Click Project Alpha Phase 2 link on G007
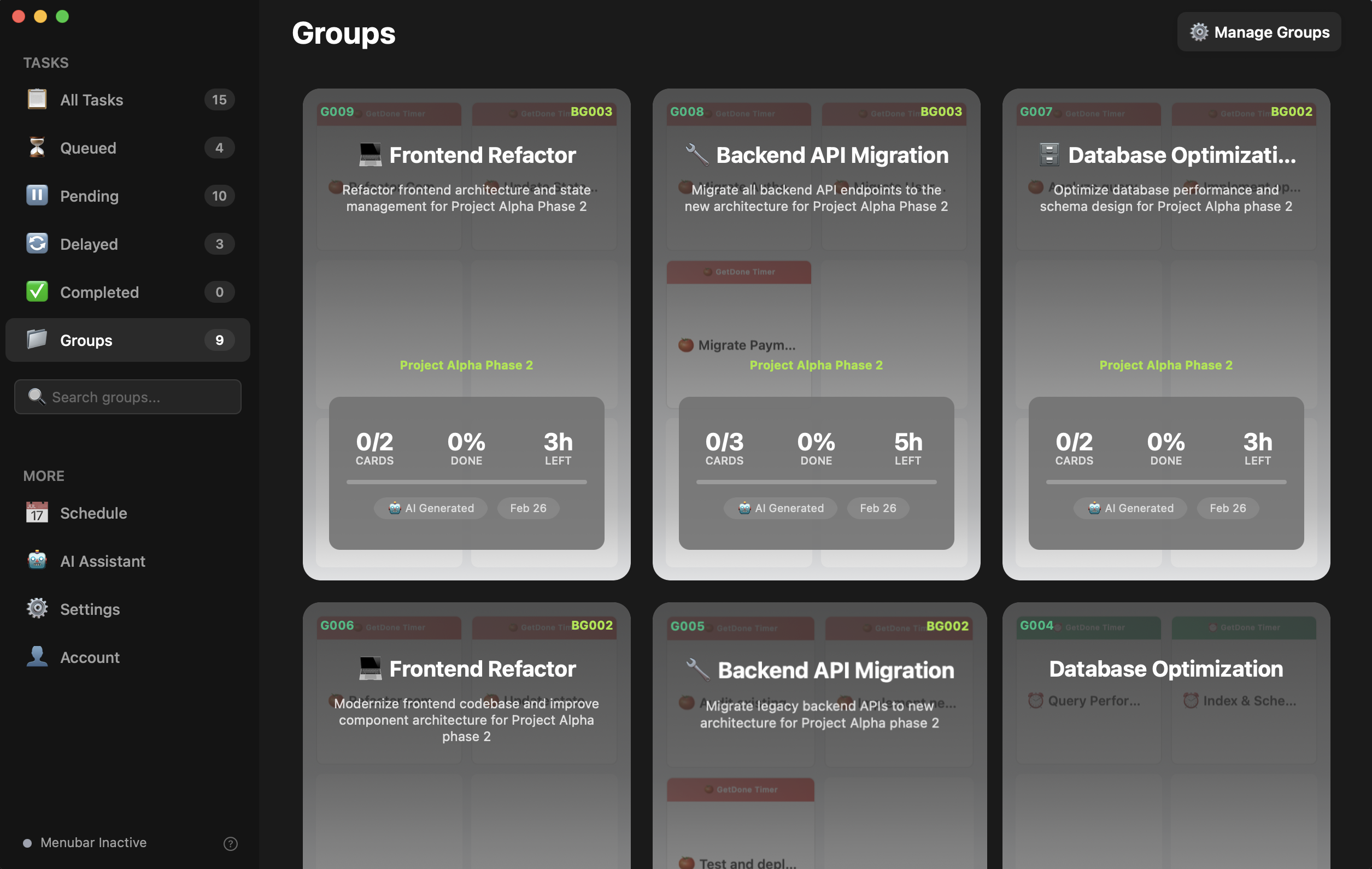Screen dimensions: 1372x869 (1166, 365)
